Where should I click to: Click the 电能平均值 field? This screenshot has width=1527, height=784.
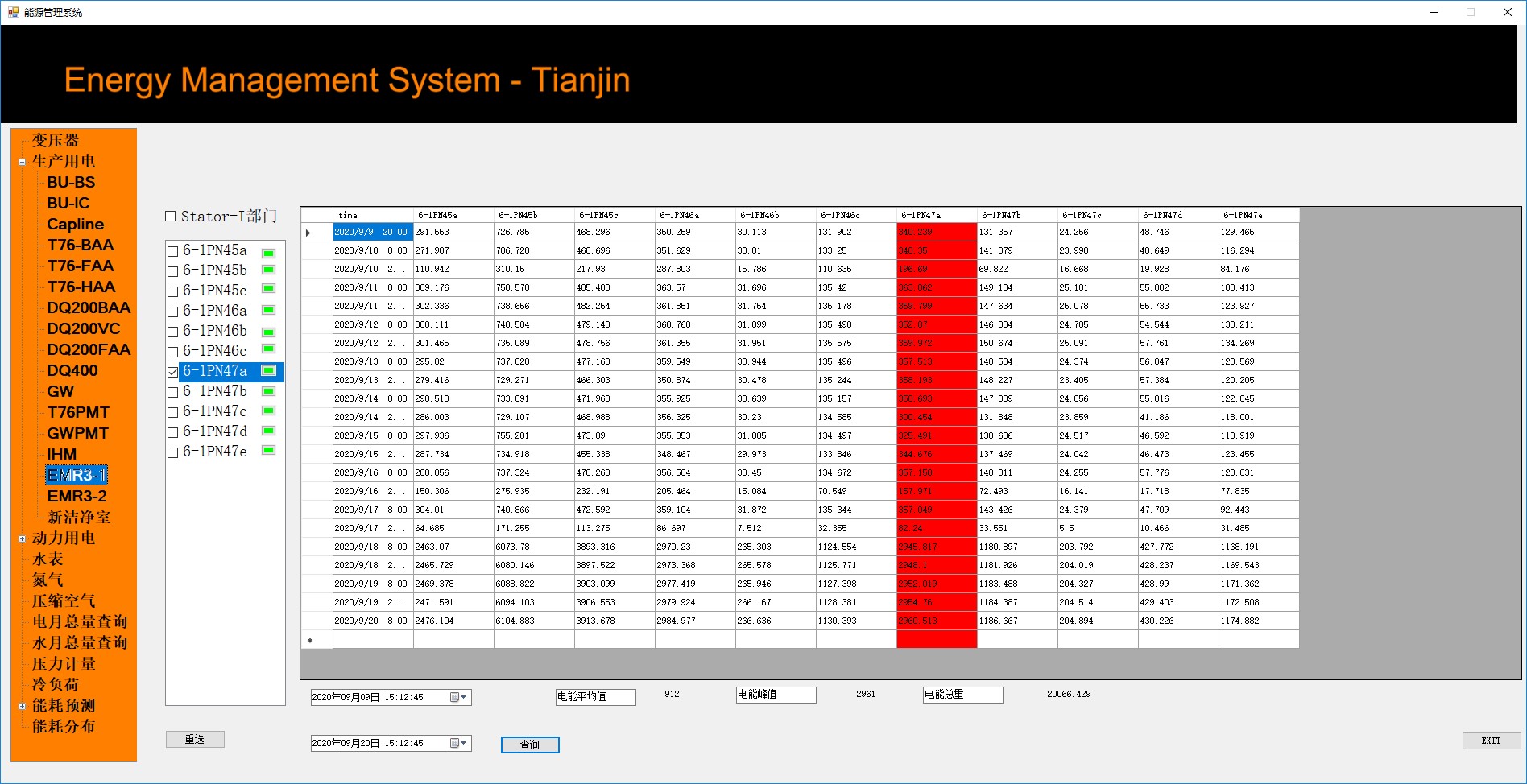(596, 697)
